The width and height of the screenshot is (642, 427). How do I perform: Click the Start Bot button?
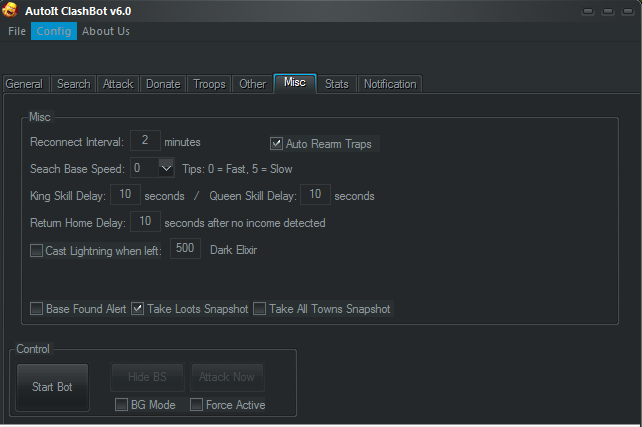click(52, 387)
